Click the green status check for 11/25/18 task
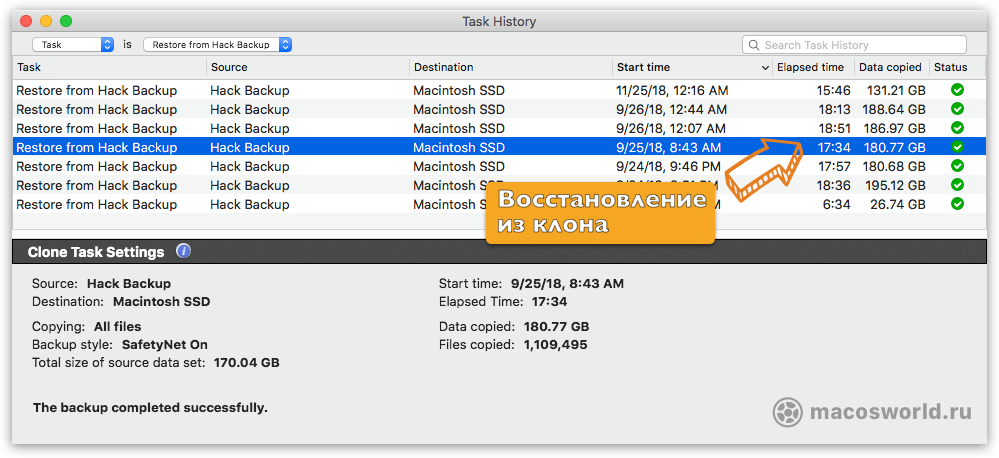 [x=957, y=90]
